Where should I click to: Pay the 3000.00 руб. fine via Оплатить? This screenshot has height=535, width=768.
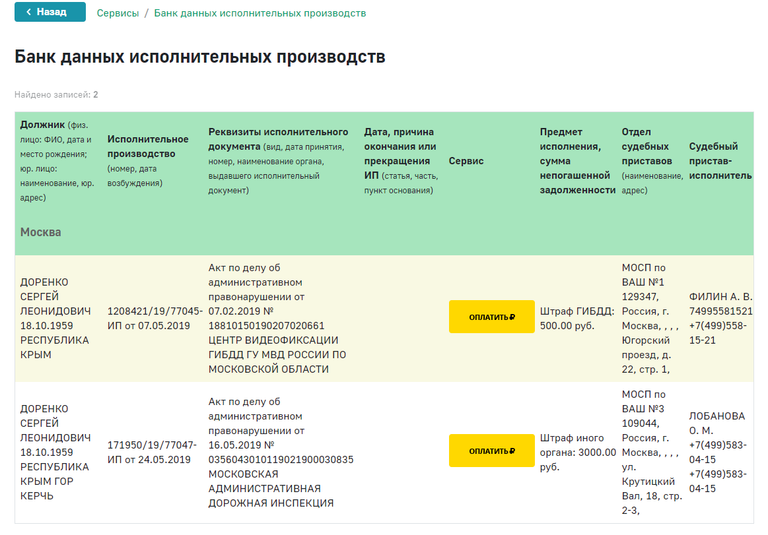tap(491, 450)
